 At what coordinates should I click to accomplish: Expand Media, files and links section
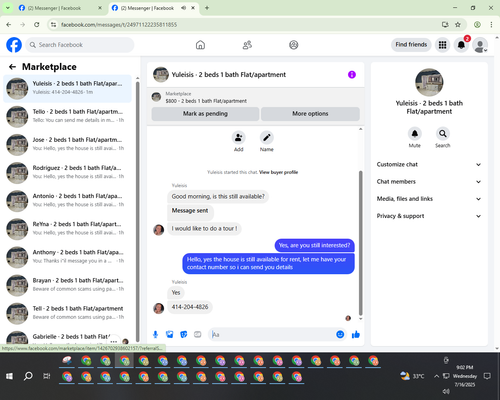click(x=429, y=199)
